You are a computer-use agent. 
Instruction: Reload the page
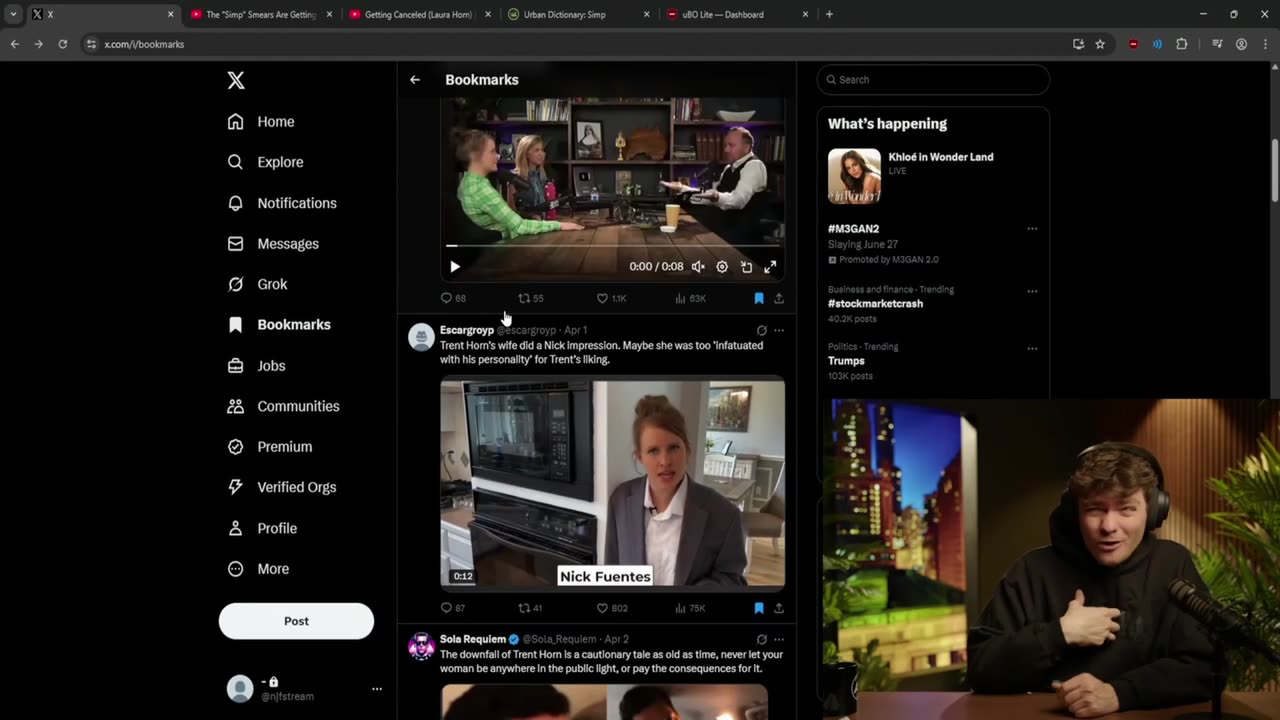pos(62,44)
